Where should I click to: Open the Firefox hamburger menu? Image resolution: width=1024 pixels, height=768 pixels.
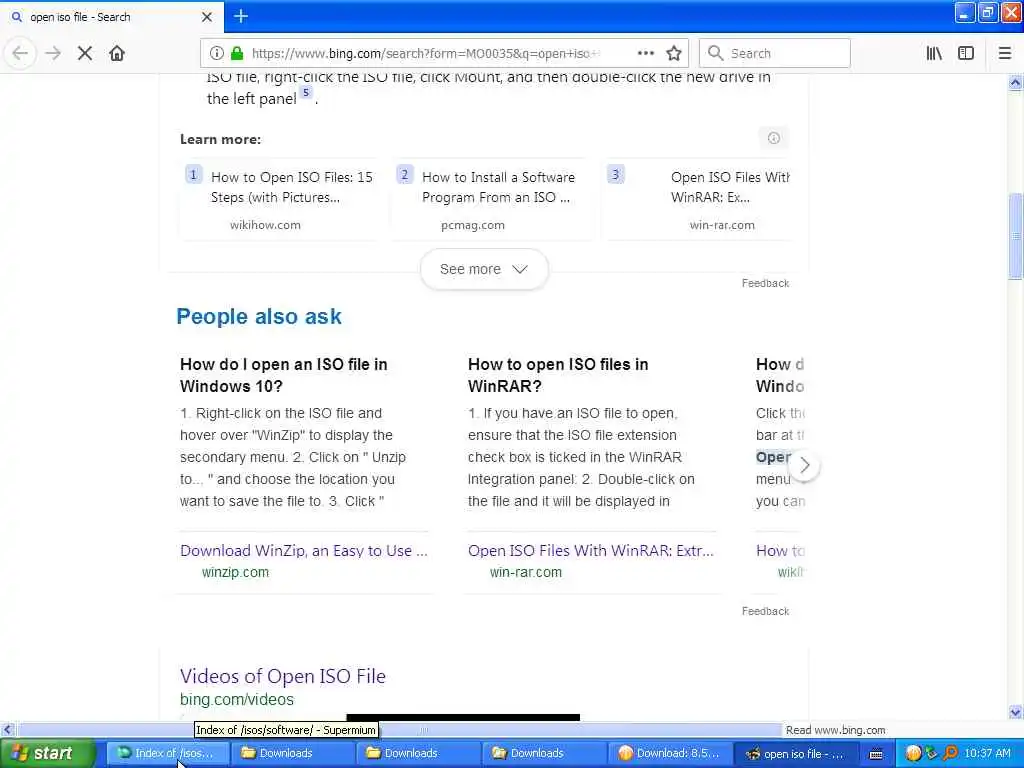click(1005, 53)
